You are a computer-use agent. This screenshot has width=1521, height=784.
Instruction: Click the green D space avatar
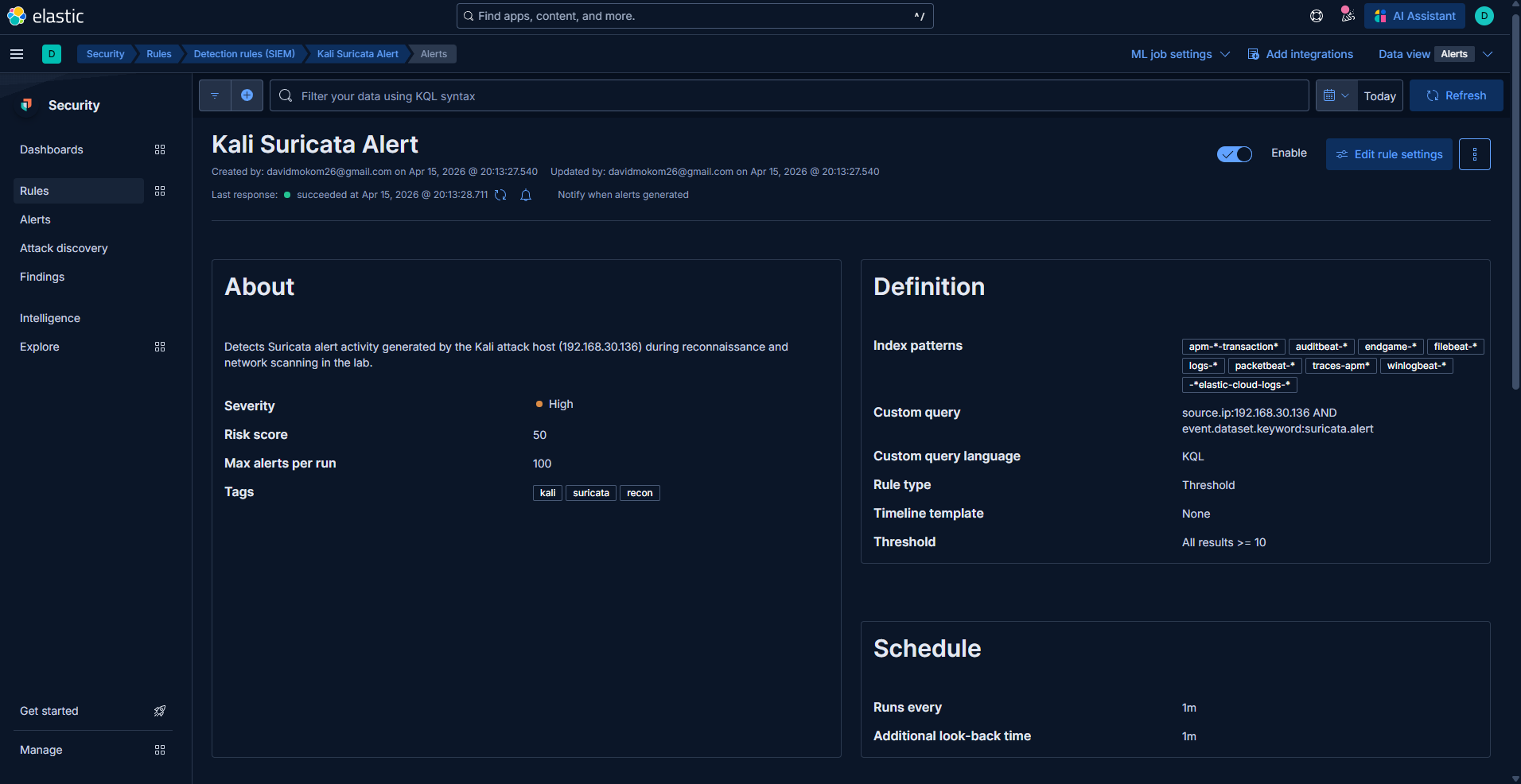click(x=52, y=54)
